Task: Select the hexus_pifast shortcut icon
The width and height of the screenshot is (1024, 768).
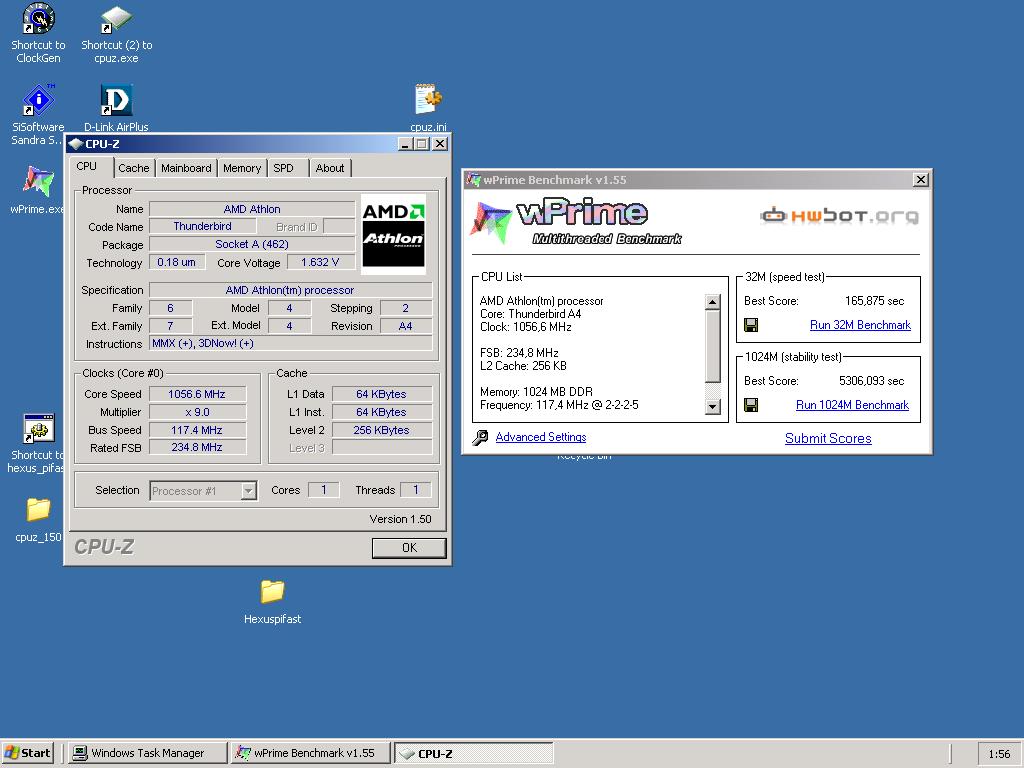Action: pyautogui.click(x=39, y=429)
